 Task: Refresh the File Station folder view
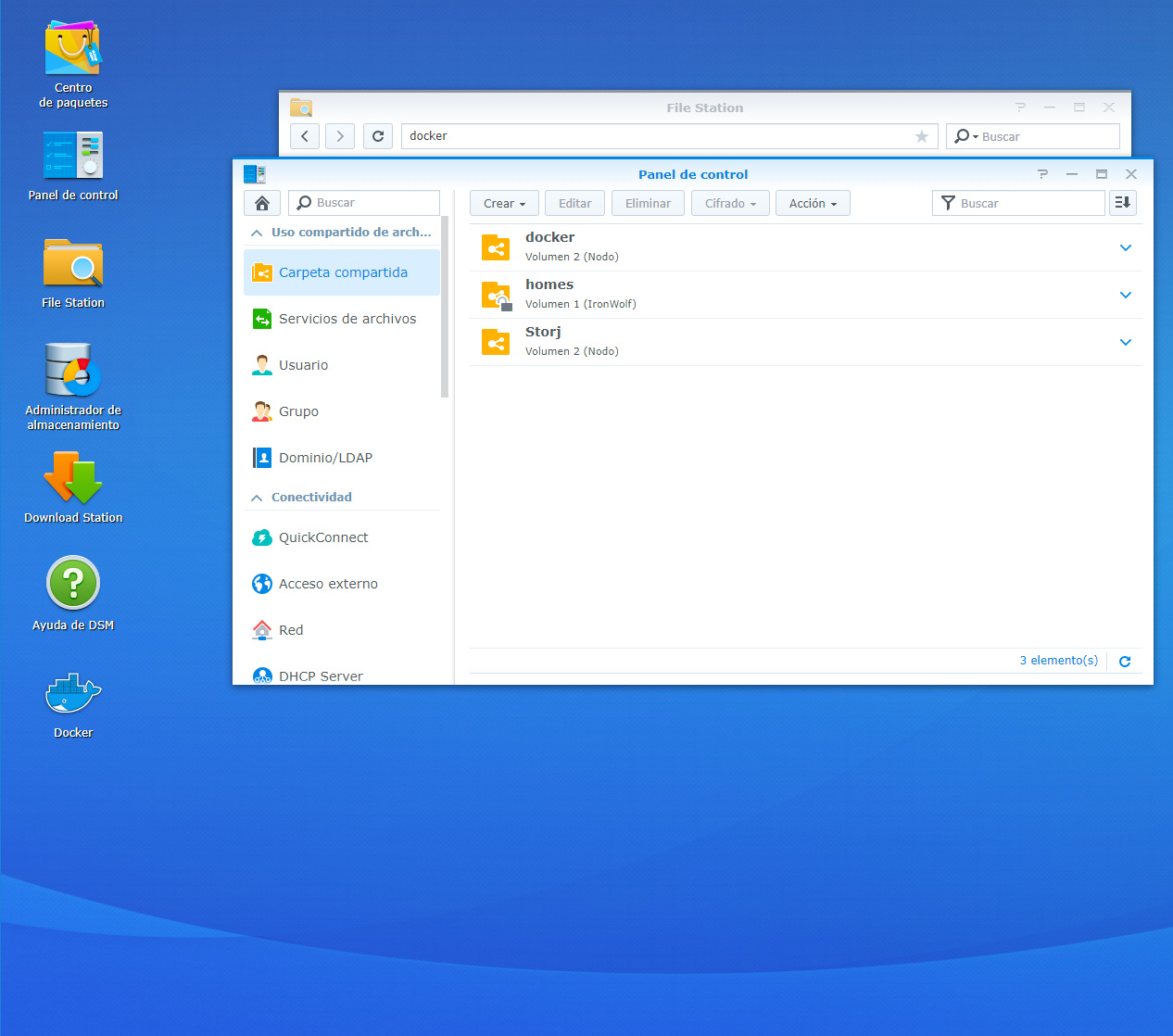(x=378, y=136)
